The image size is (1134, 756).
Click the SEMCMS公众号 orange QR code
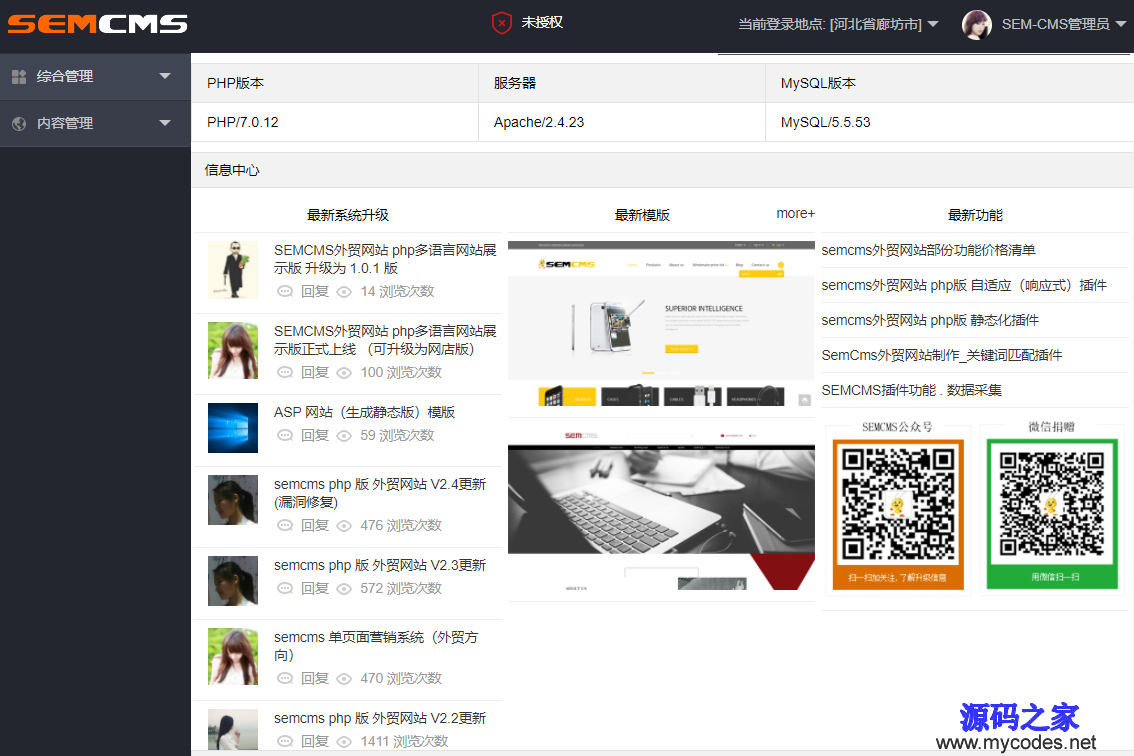[x=898, y=514]
